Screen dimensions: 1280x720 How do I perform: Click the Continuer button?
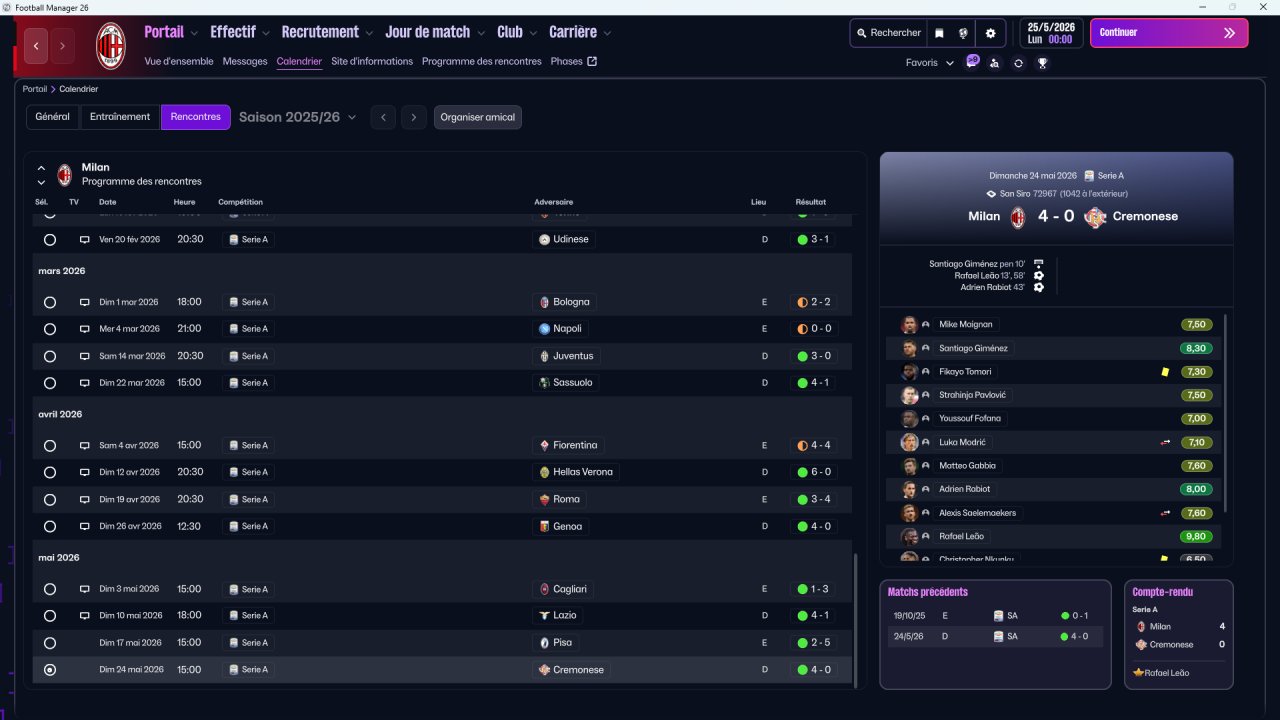pyautogui.click(x=1169, y=33)
